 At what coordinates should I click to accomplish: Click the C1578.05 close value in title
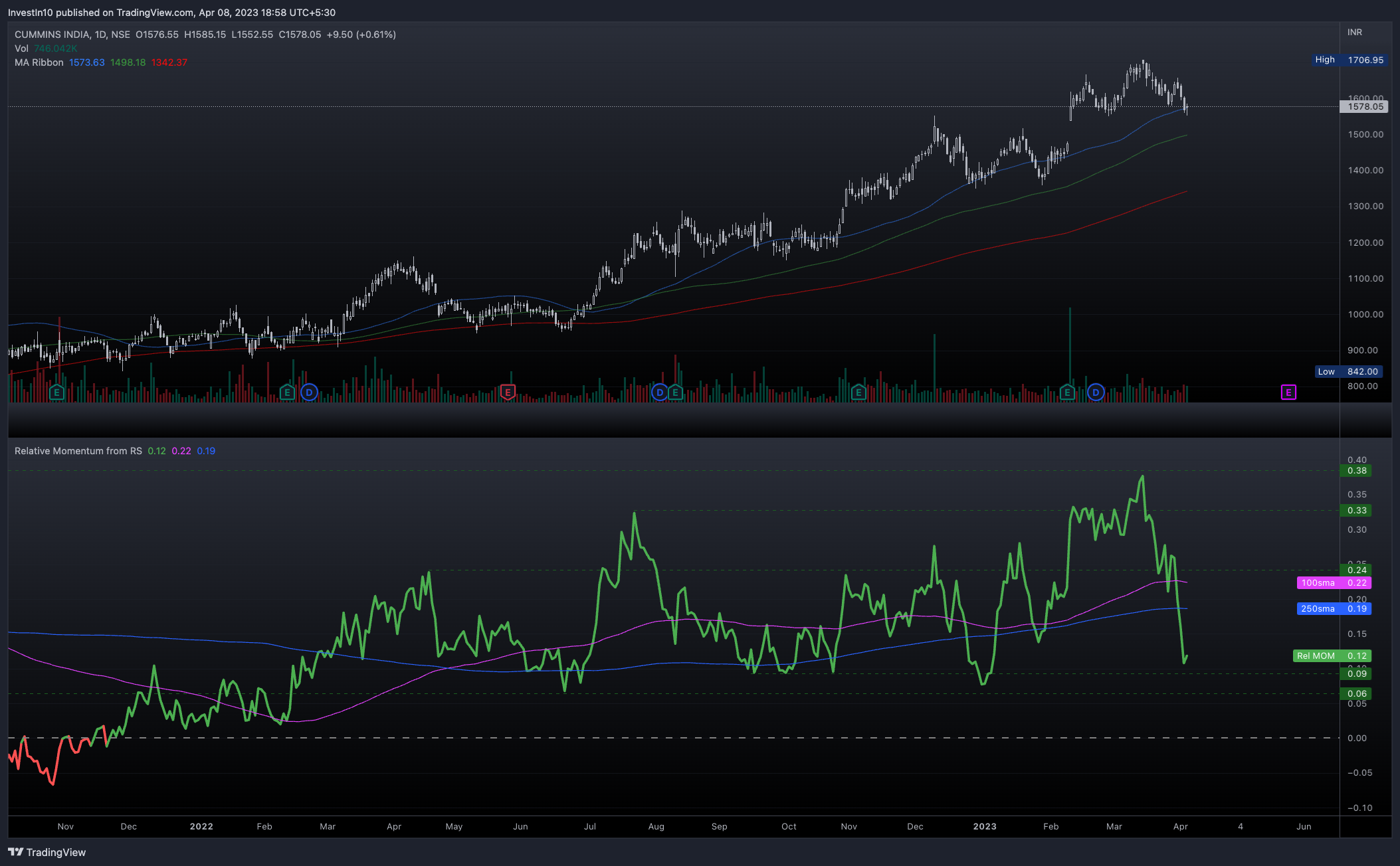coord(300,35)
